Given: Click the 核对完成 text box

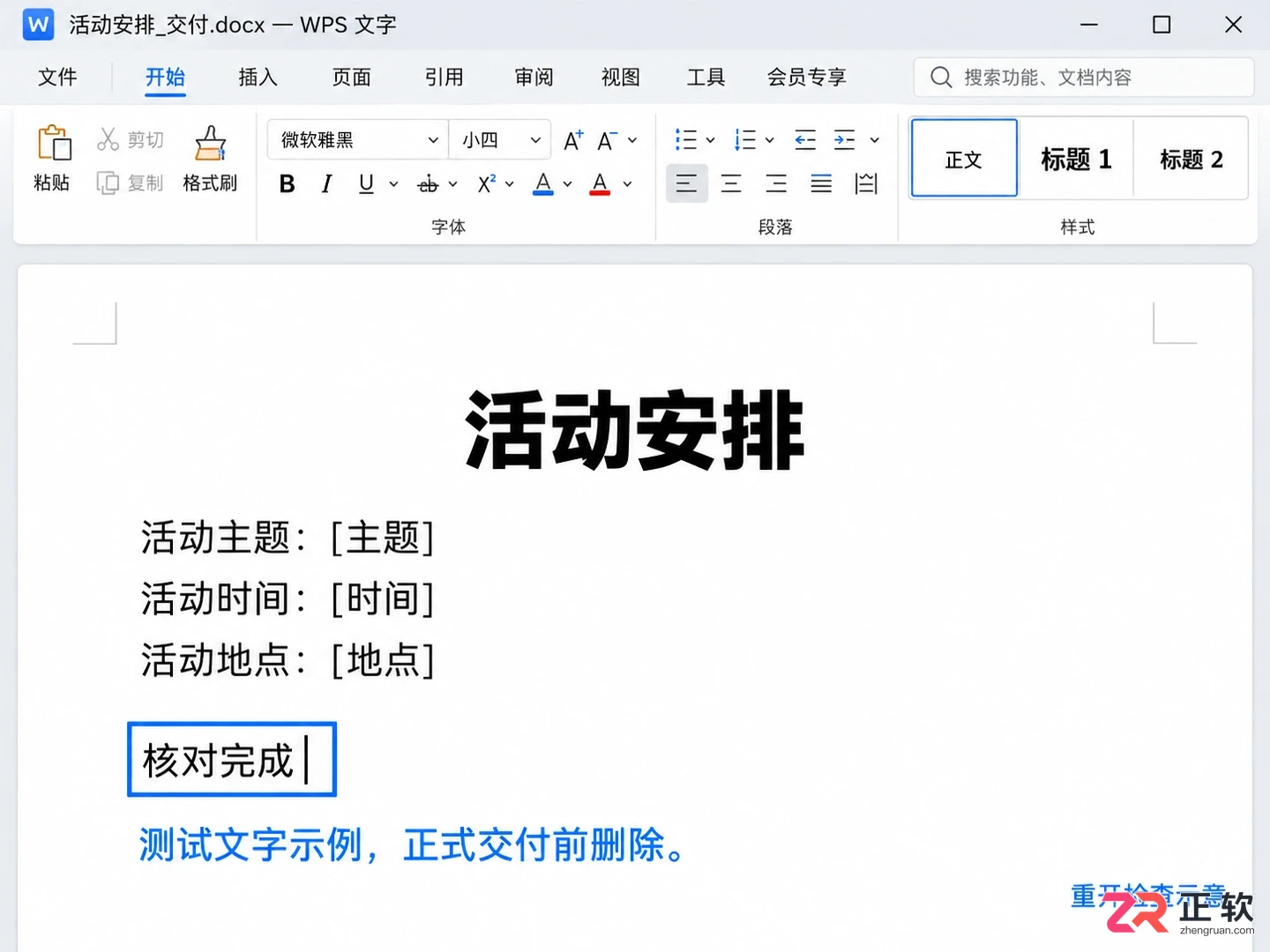Looking at the screenshot, I should [232, 760].
